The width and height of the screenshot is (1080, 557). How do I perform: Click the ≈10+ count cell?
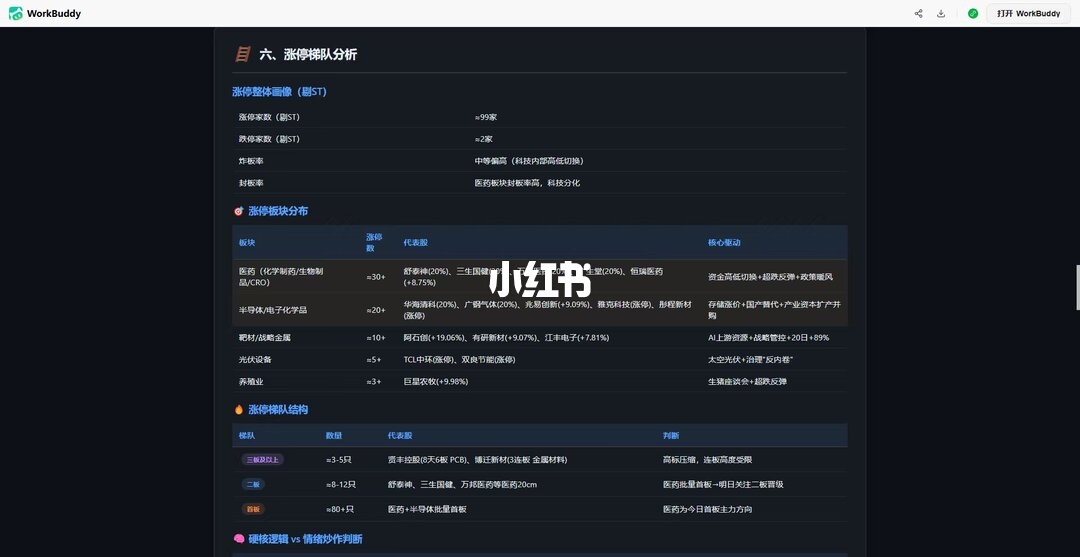pyautogui.click(x=375, y=337)
